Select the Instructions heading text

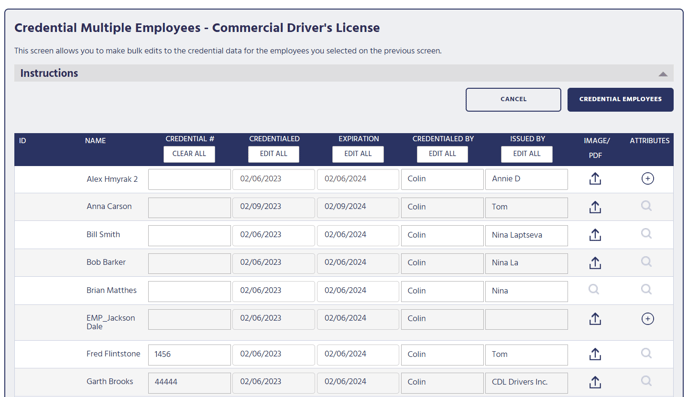click(x=49, y=73)
